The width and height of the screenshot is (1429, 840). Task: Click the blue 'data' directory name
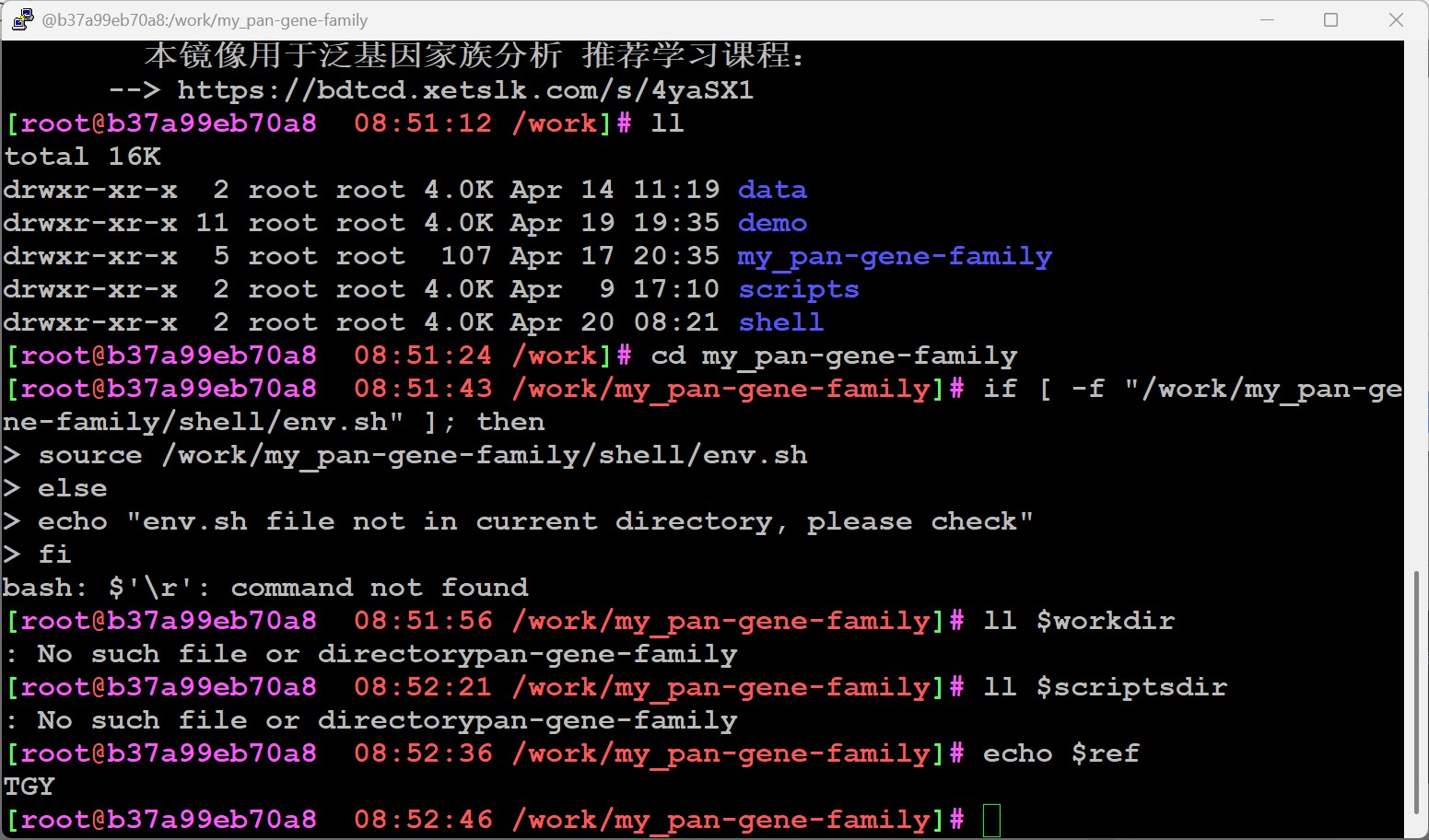click(772, 190)
